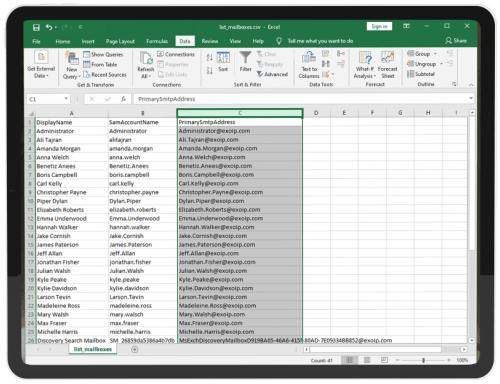
Task: Click the 100% zoom level
Action: [x=462, y=360]
